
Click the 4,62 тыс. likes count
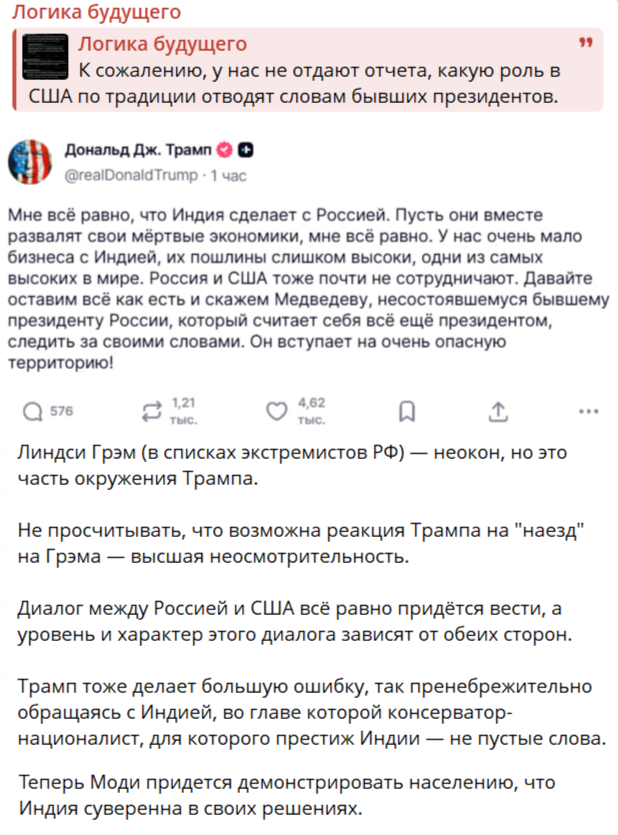(311, 411)
